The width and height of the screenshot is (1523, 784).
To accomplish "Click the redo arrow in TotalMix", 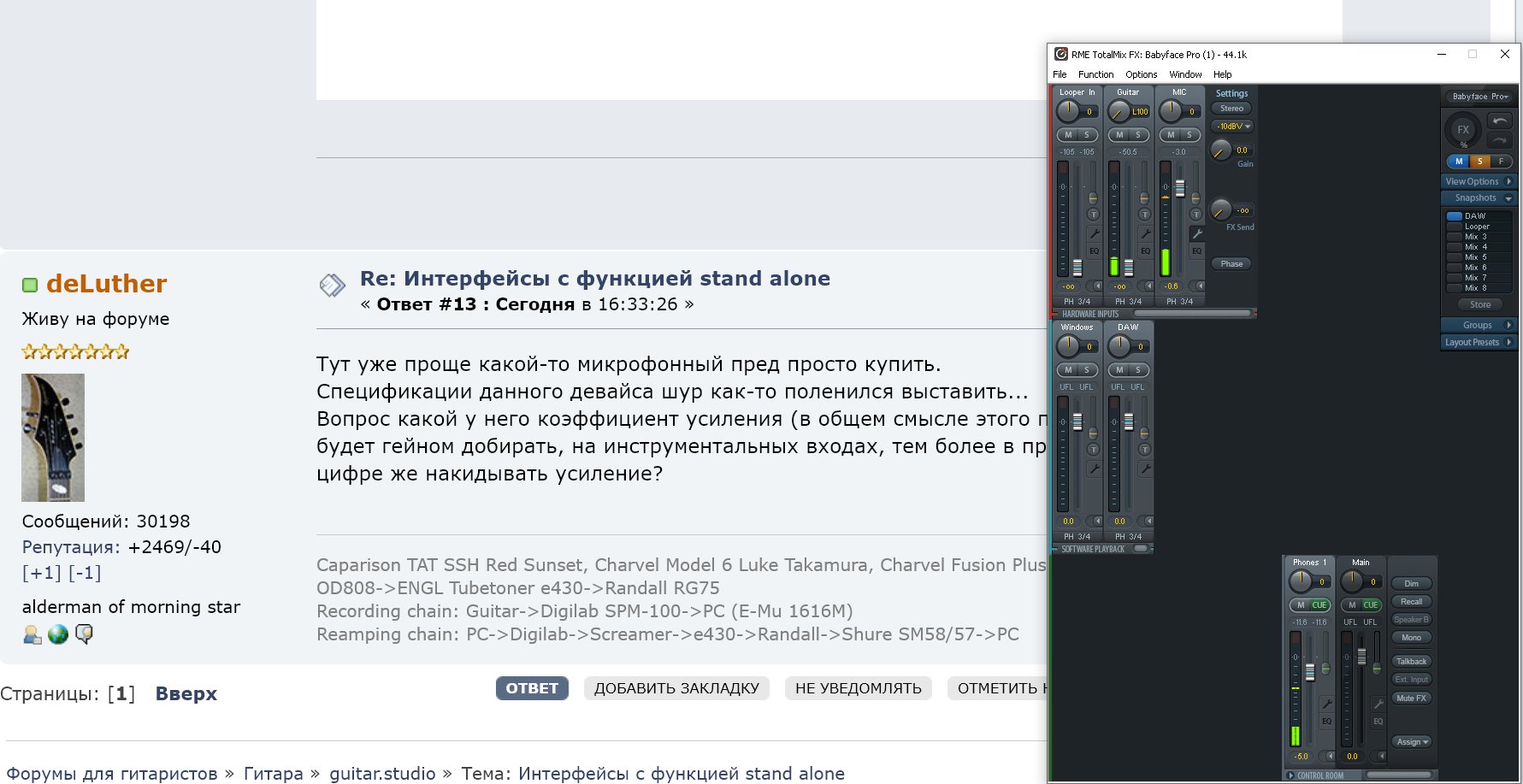I will (1500, 139).
